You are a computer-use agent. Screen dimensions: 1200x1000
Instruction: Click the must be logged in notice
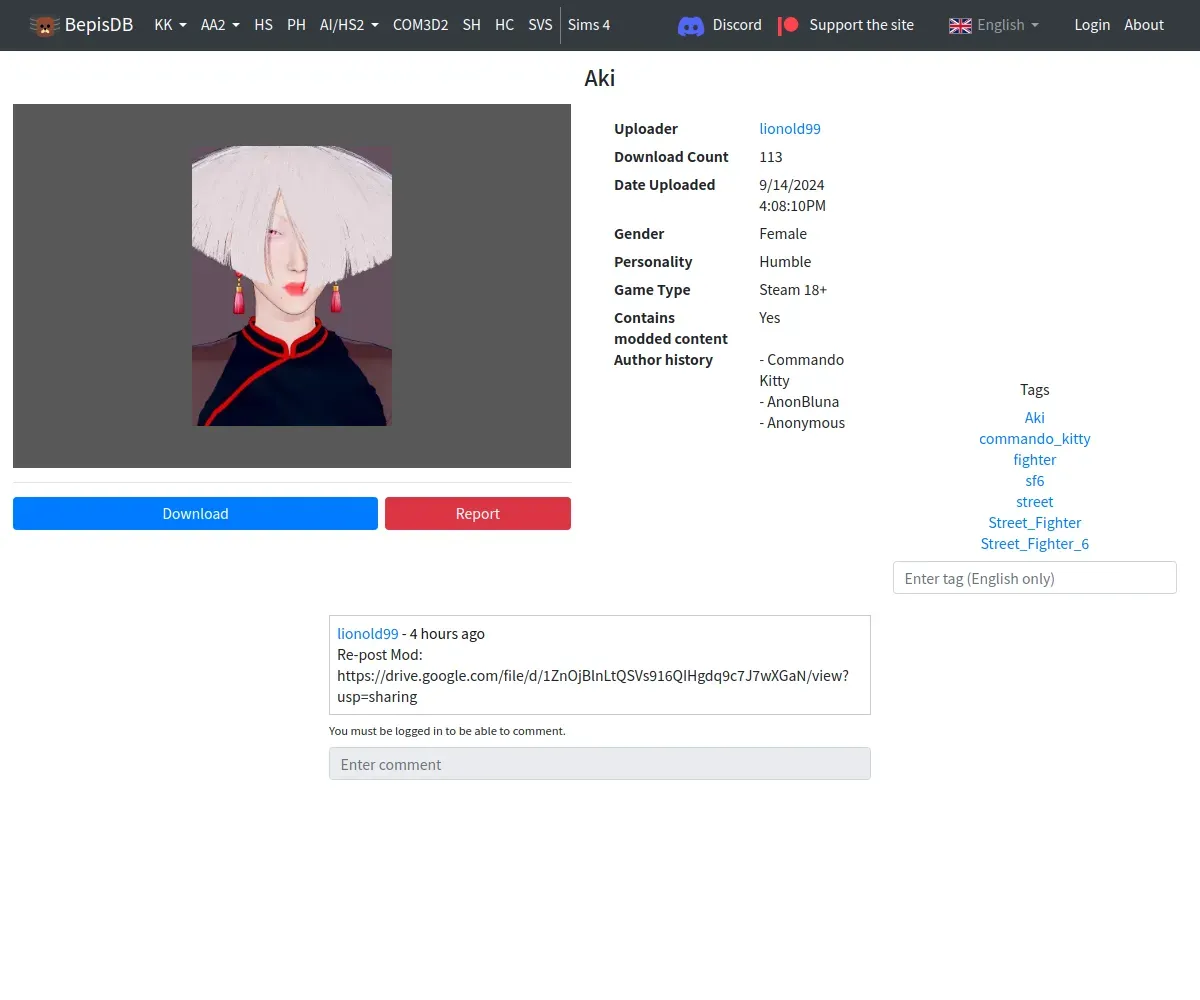(447, 731)
